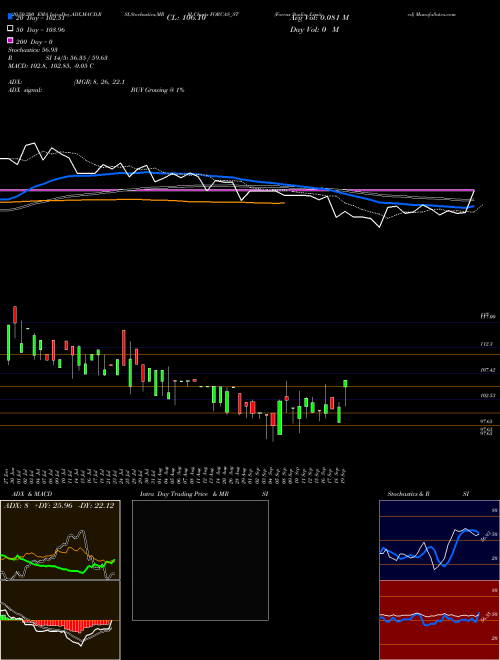Click the last green candlestick on the price chart
The width and height of the screenshot is (500, 660).
coord(345,383)
